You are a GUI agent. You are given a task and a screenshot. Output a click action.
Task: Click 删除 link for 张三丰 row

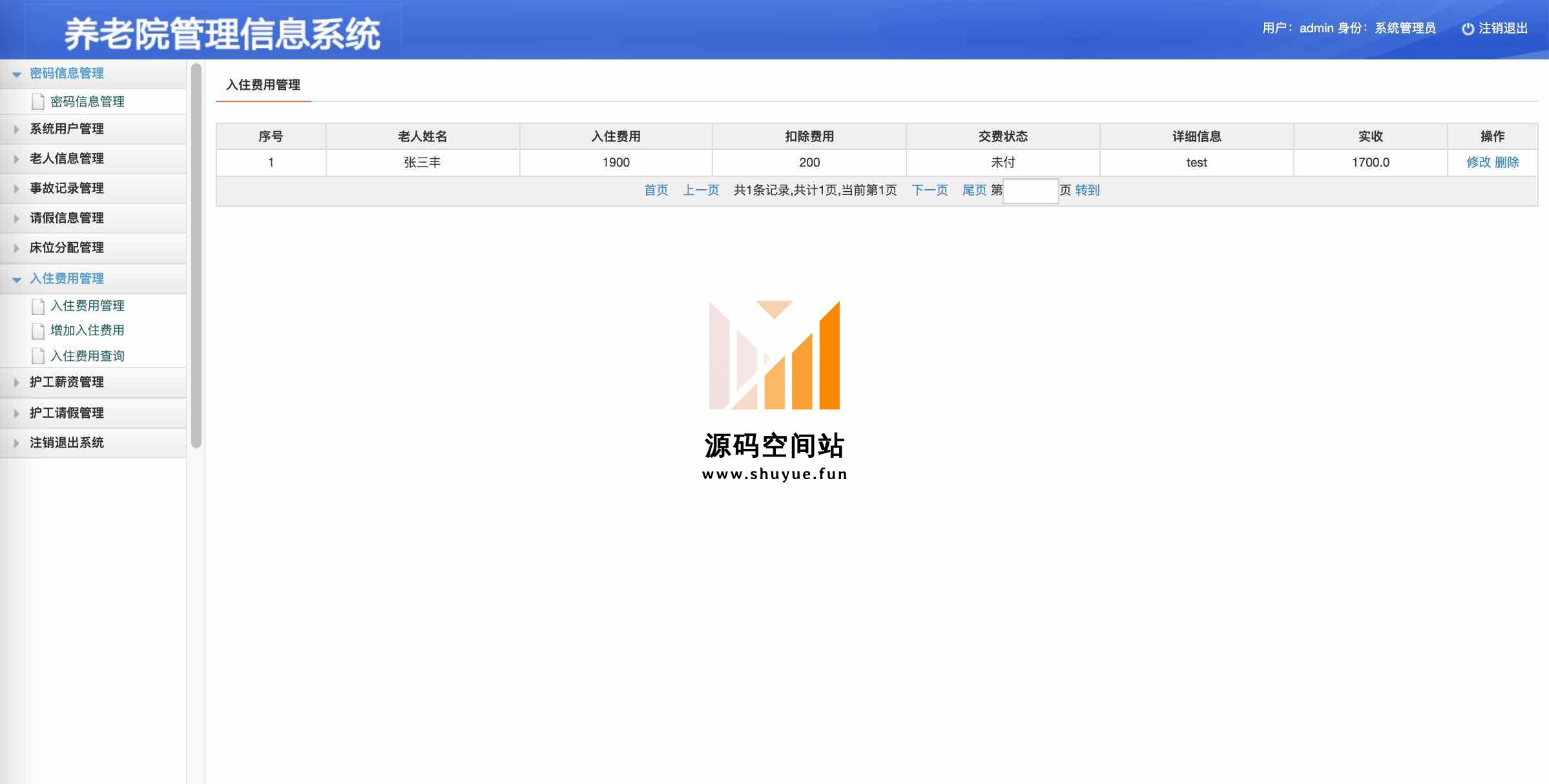1507,162
